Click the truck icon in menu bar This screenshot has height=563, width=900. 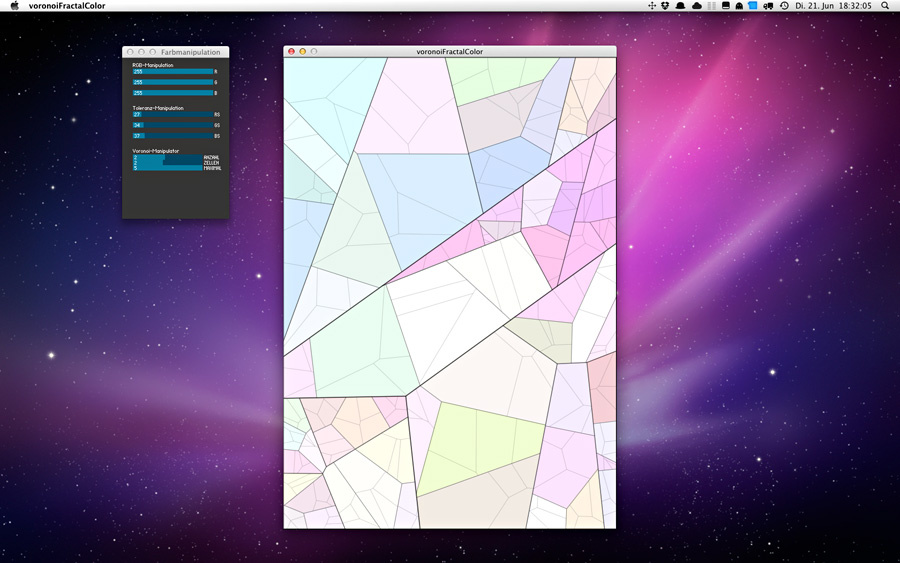tap(768, 6)
